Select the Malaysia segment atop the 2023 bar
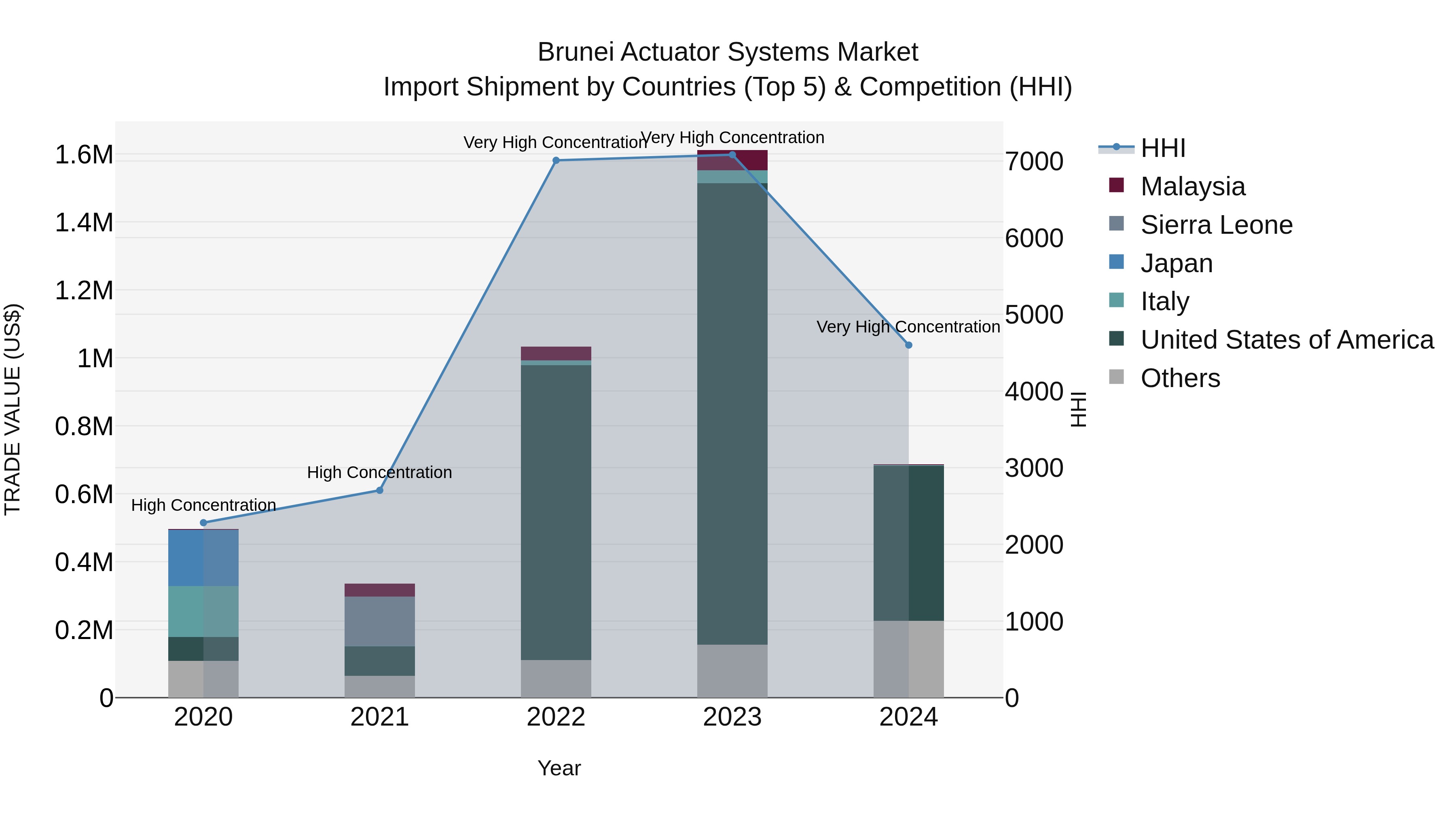This screenshot has width=1456, height=819. coord(732,160)
